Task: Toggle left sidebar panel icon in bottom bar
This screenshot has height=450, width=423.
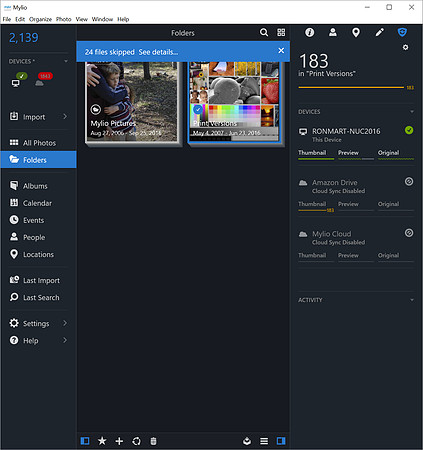Action: (85, 441)
